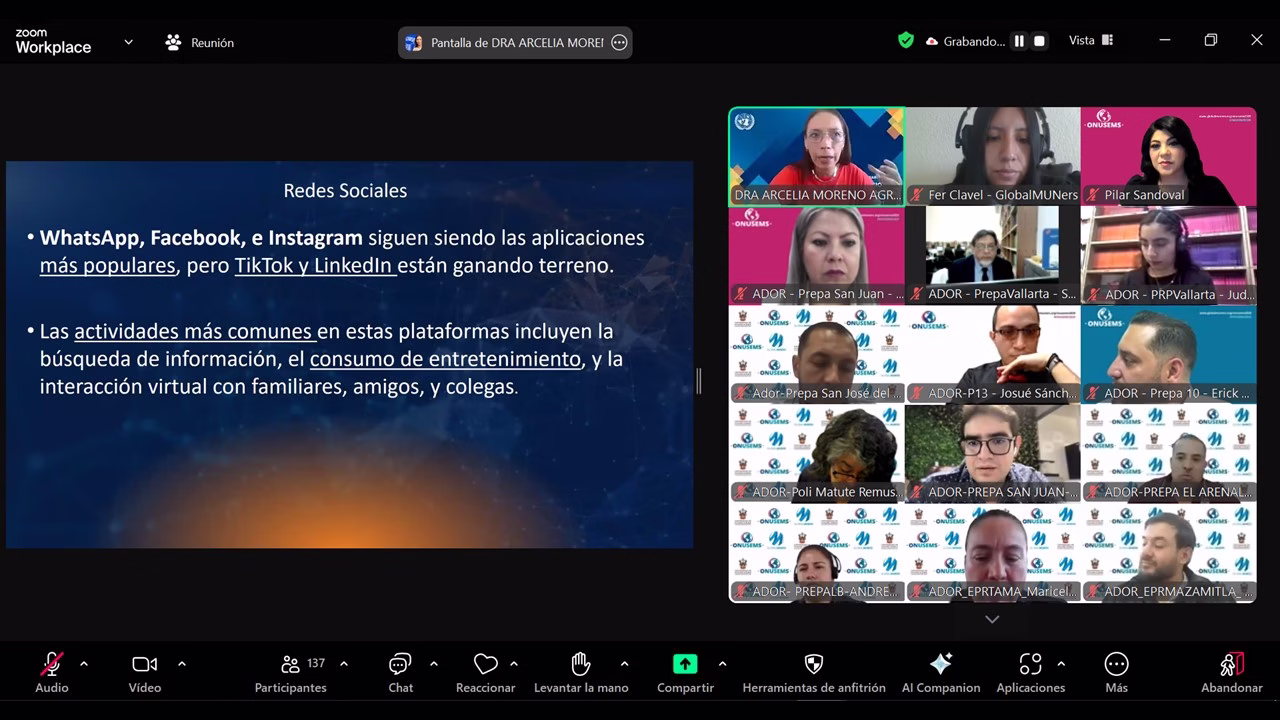The width and height of the screenshot is (1280, 720).
Task: Expand audio options caret
Action: pos(84,663)
